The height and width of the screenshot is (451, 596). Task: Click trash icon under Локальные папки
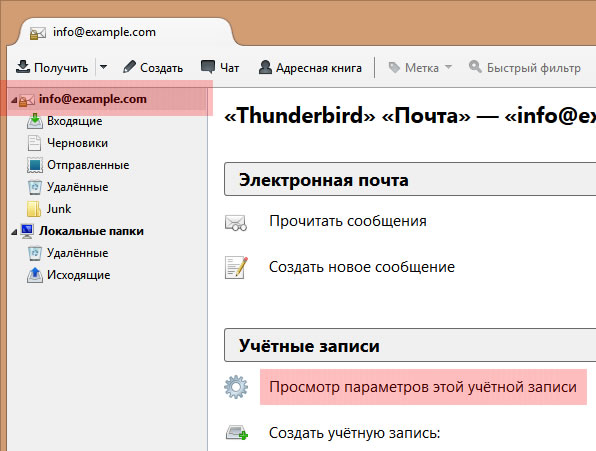pos(35,253)
